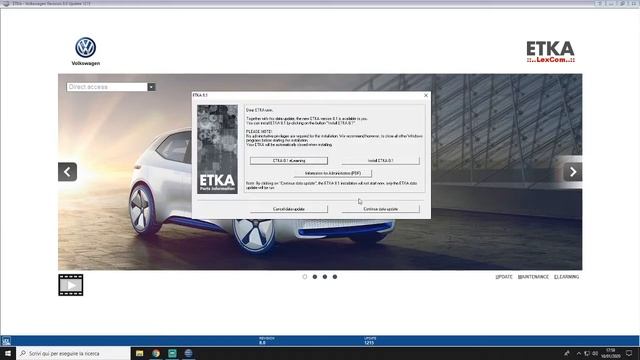The image size is (640, 360).
Task: Open File Explorer from the taskbar
Action: (x=140, y=353)
